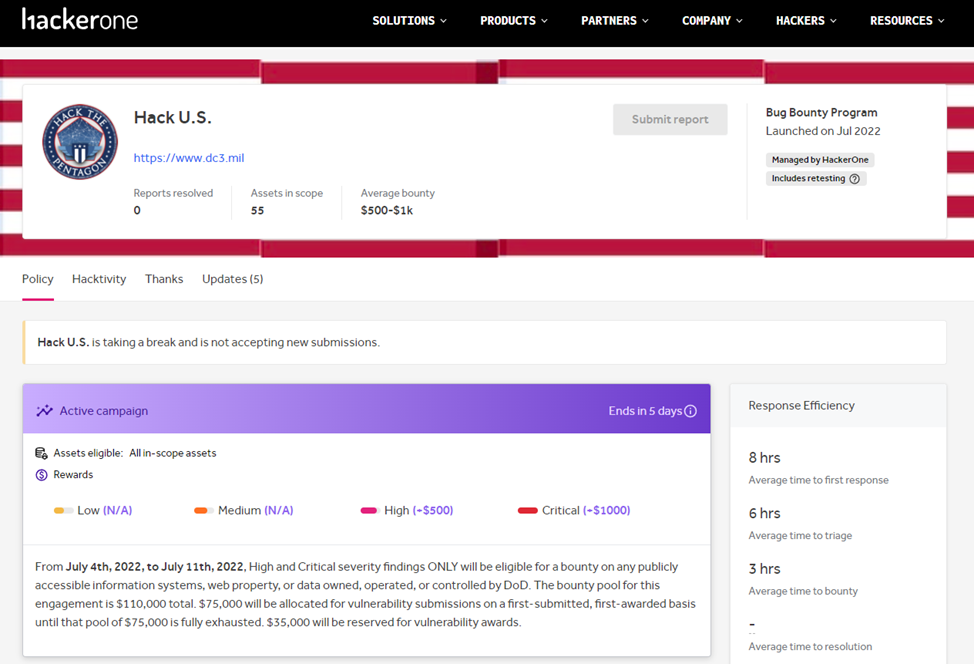Expand the Hackers menu

[806, 20]
